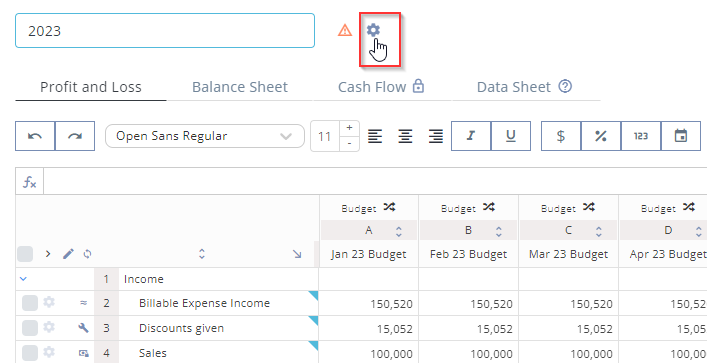The width and height of the screenshot is (707, 363).
Task: Apply 123 plain number format
Action: [641, 136]
